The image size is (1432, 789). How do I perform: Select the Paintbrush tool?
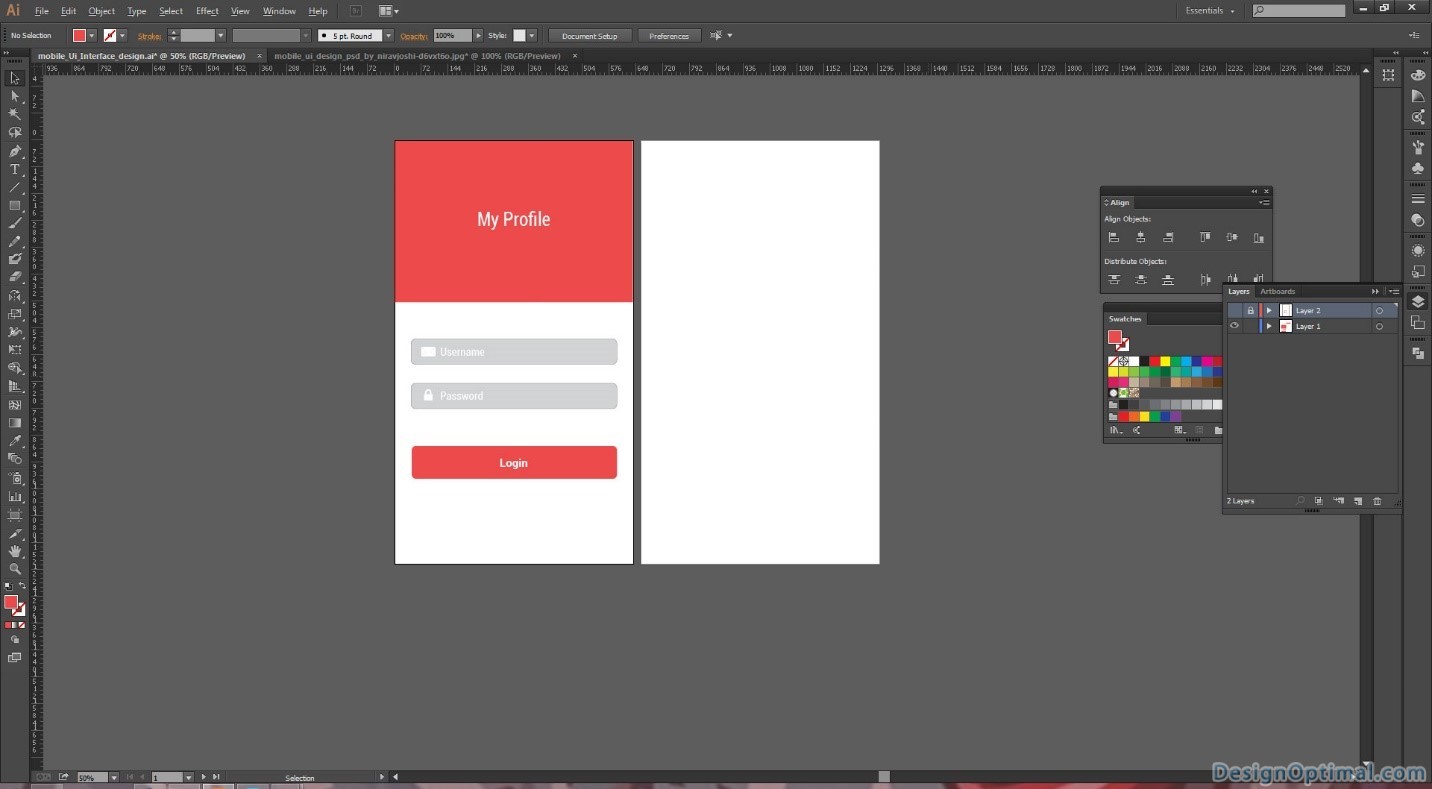coord(15,224)
